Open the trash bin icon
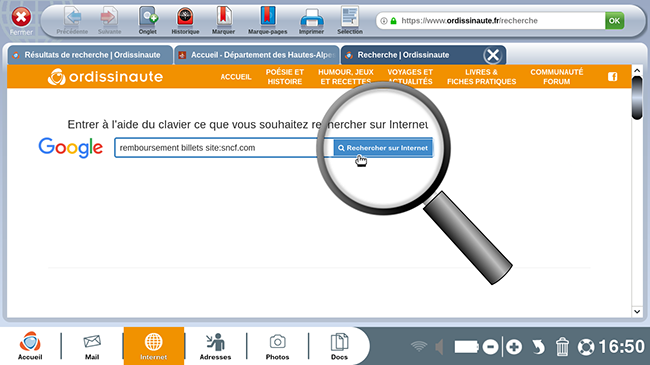Image resolution: width=650 pixels, height=365 pixels. pyautogui.click(x=562, y=347)
